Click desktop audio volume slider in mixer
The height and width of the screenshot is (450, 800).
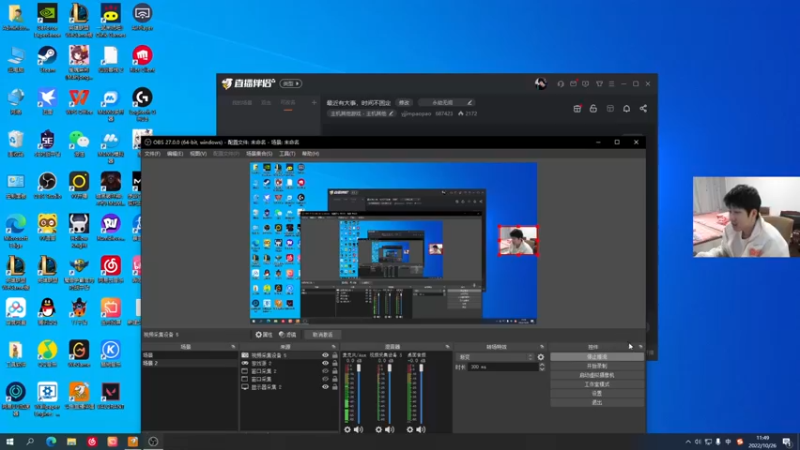point(421,392)
